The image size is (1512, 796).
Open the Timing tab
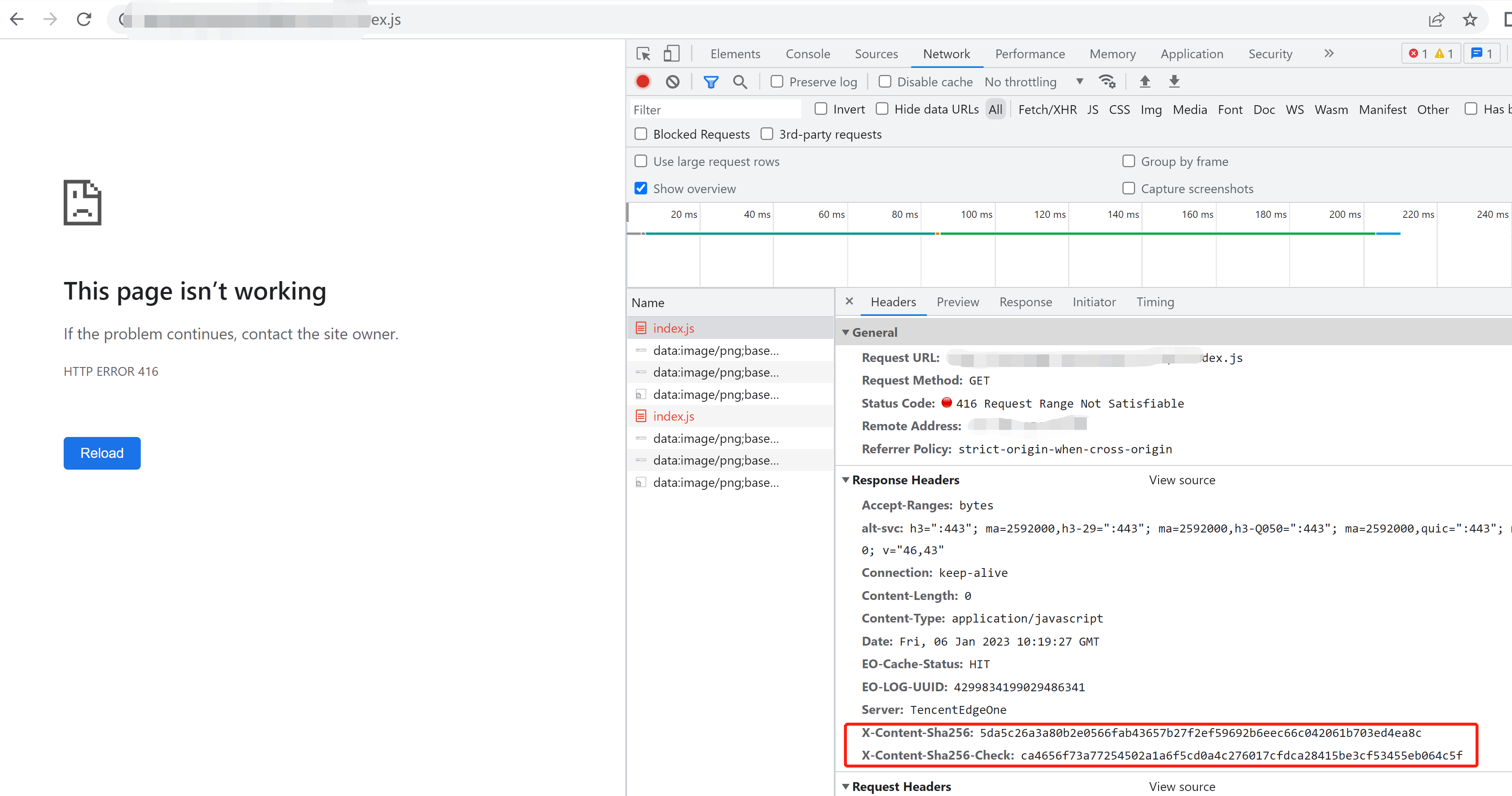click(1155, 302)
